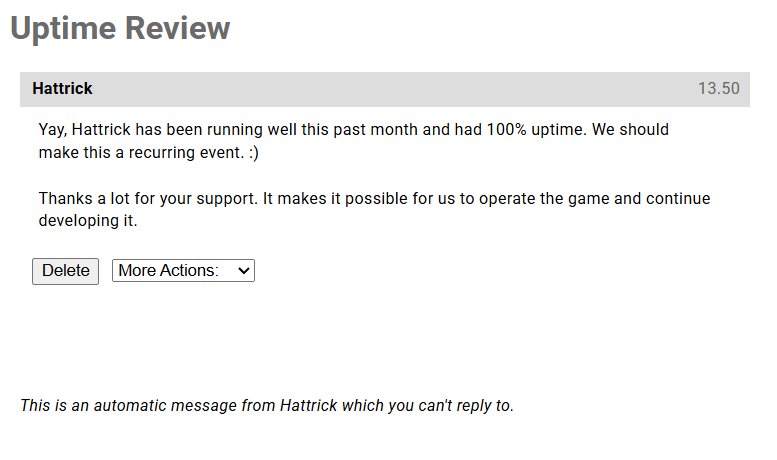Click the Uptime Review heading
The width and height of the screenshot is (777, 460).
(120, 28)
